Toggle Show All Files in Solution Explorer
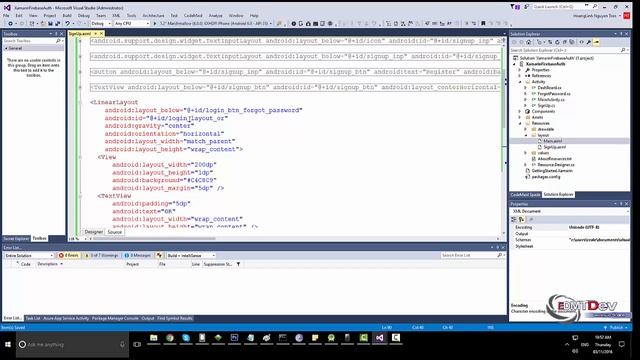 pyautogui.click(x=573, y=42)
